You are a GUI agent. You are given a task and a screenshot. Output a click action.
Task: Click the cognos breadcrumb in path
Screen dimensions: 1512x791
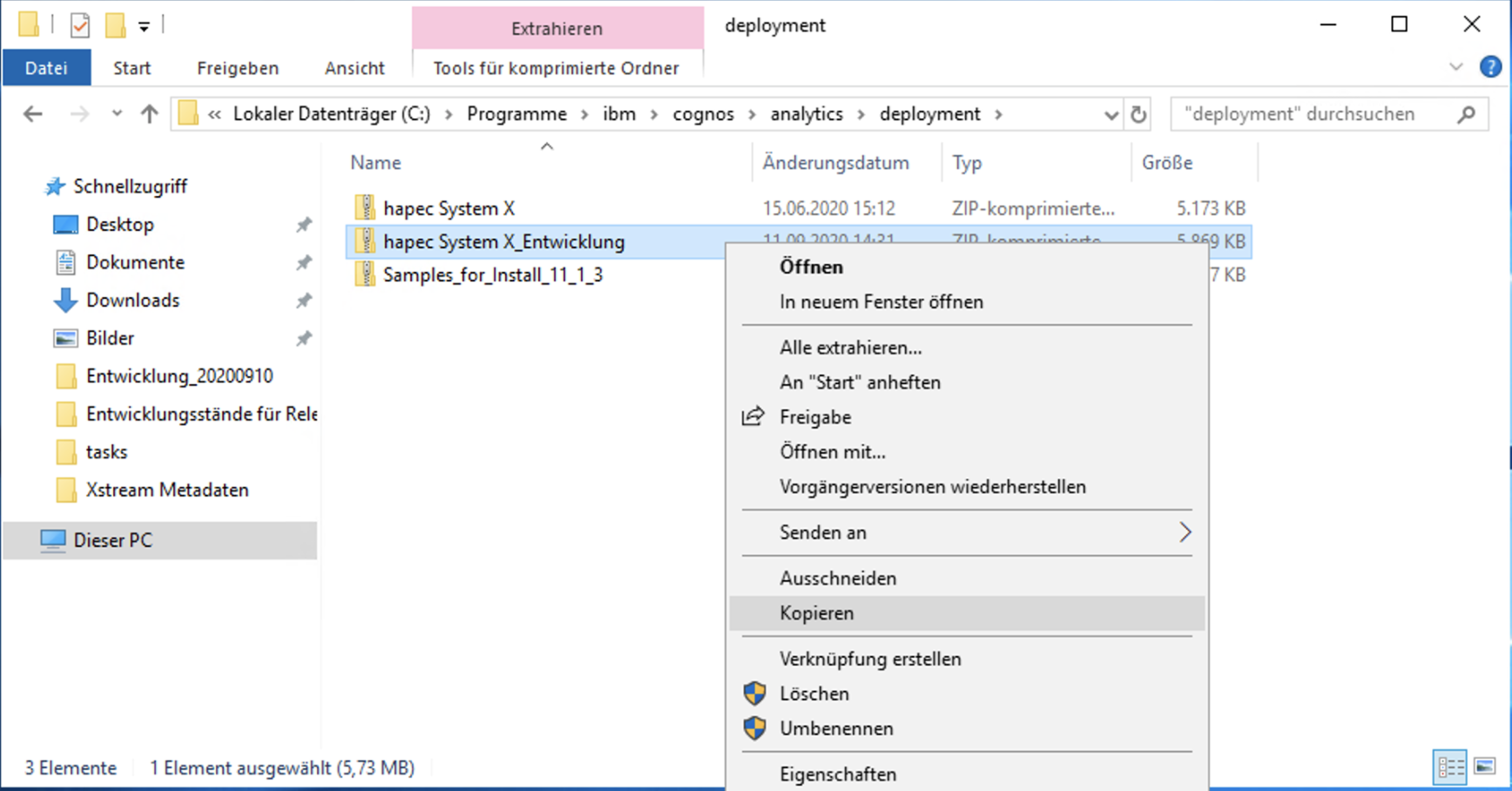[x=703, y=114]
